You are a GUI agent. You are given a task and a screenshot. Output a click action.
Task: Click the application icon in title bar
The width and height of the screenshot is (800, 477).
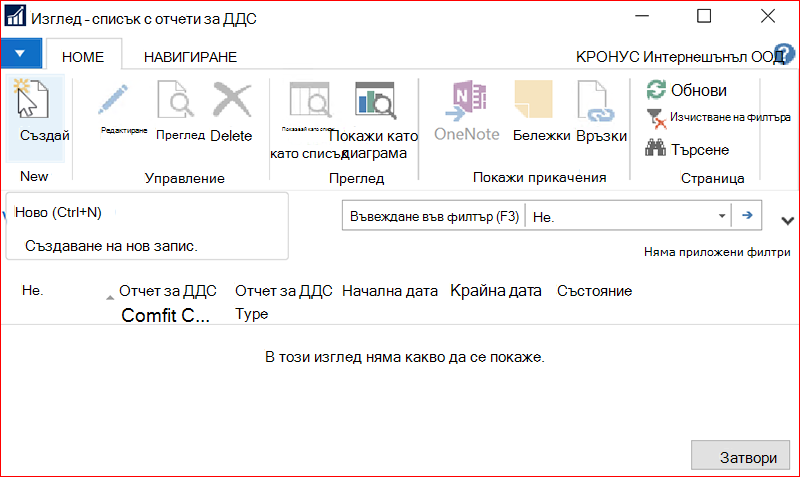(x=15, y=16)
